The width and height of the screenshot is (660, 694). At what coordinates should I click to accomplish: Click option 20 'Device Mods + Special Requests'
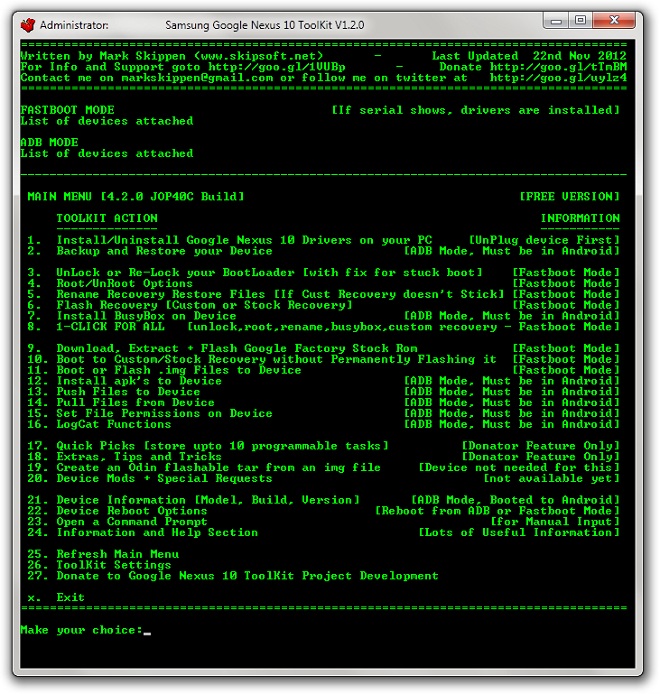[150, 479]
